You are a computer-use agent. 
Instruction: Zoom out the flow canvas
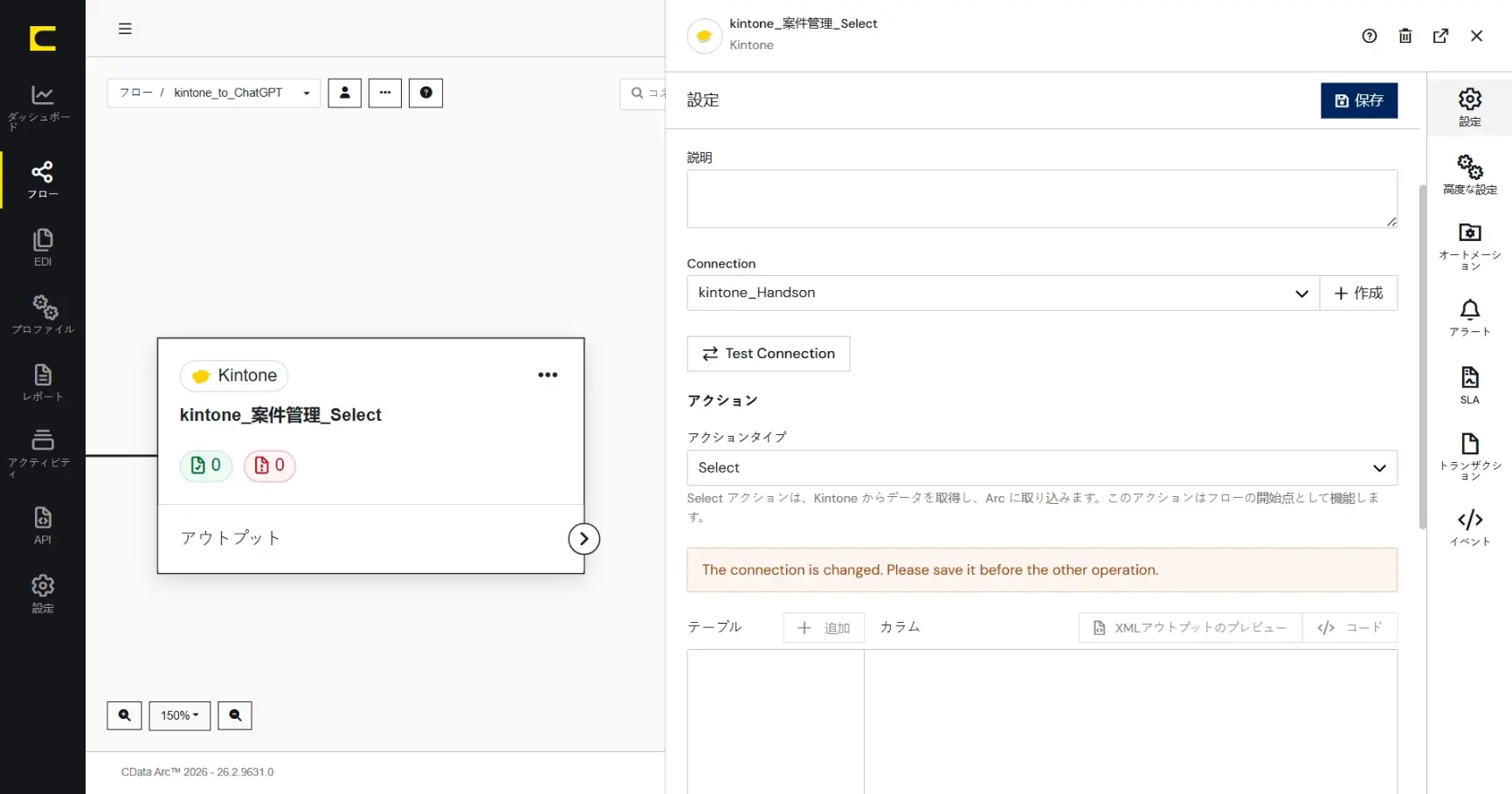[235, 715]
